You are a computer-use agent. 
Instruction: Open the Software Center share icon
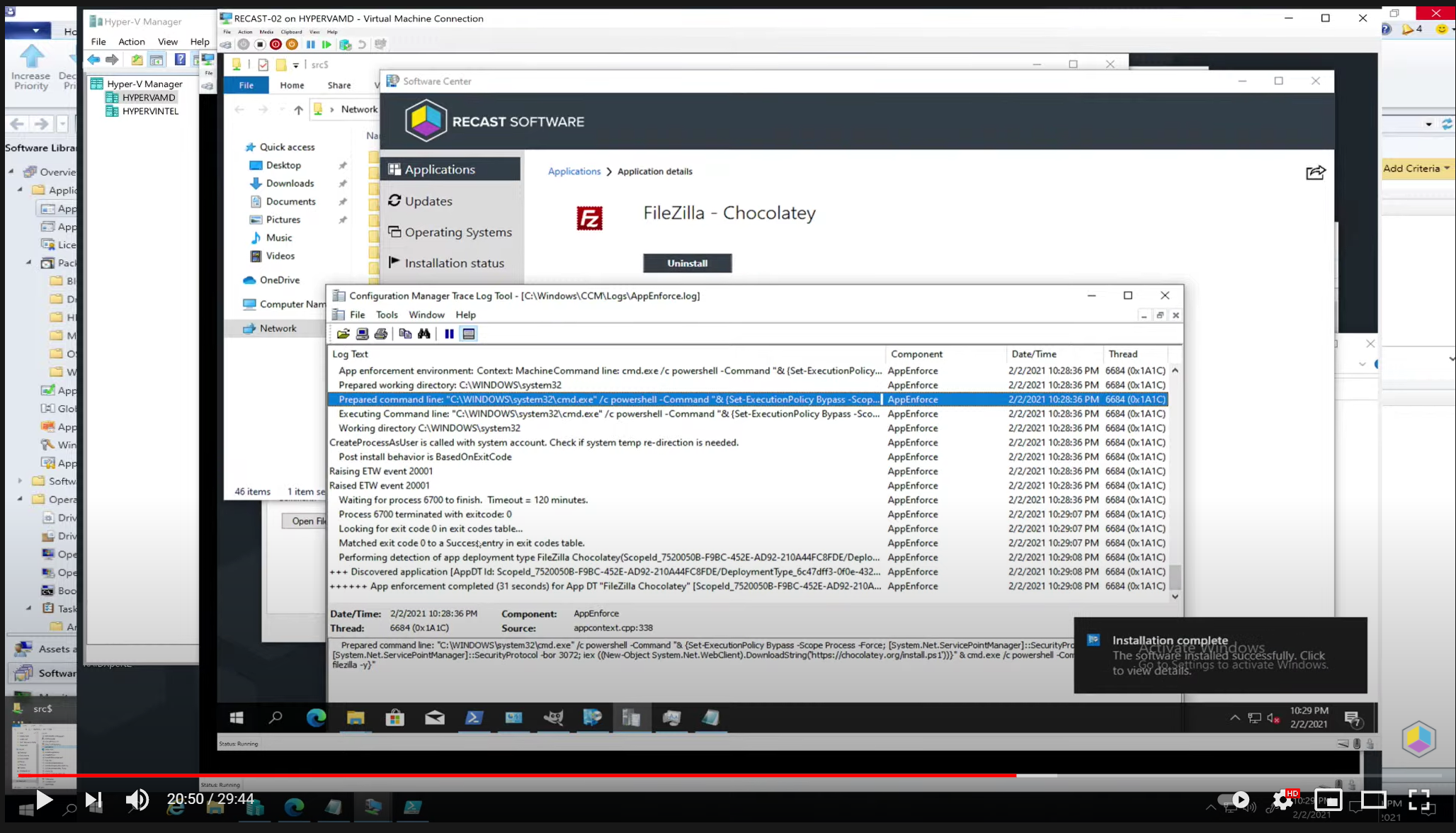point(1315,173)
